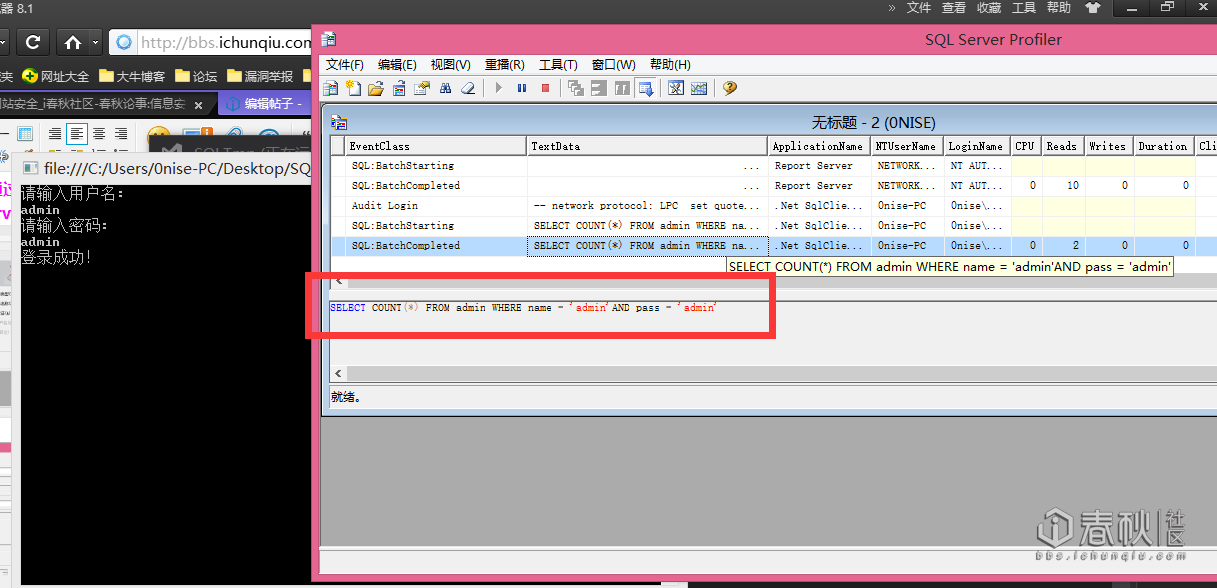Select the Audit Login event row

tap(774, 205)
